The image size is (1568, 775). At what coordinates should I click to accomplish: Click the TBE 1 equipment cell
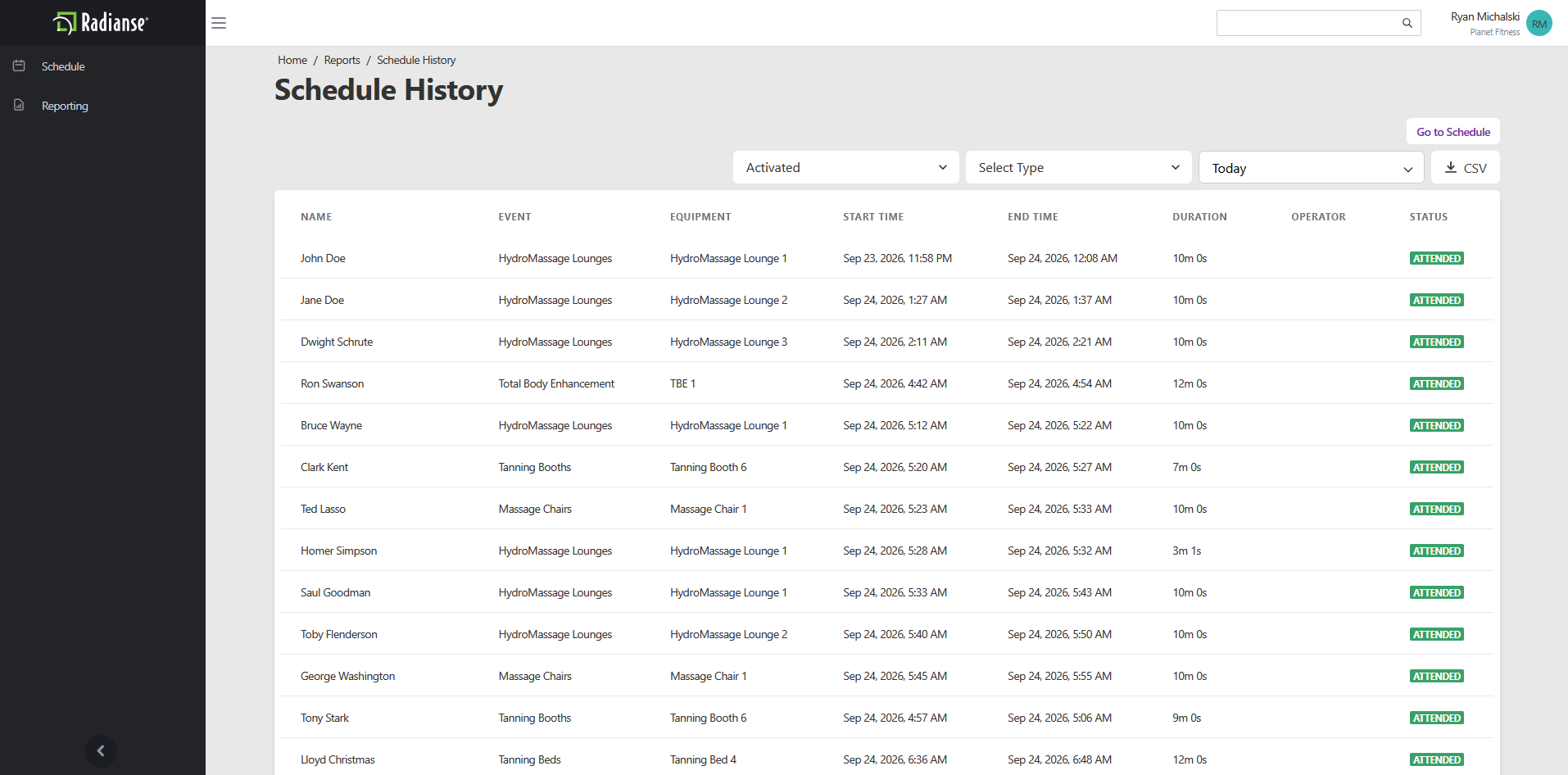(x=682, y=383)
